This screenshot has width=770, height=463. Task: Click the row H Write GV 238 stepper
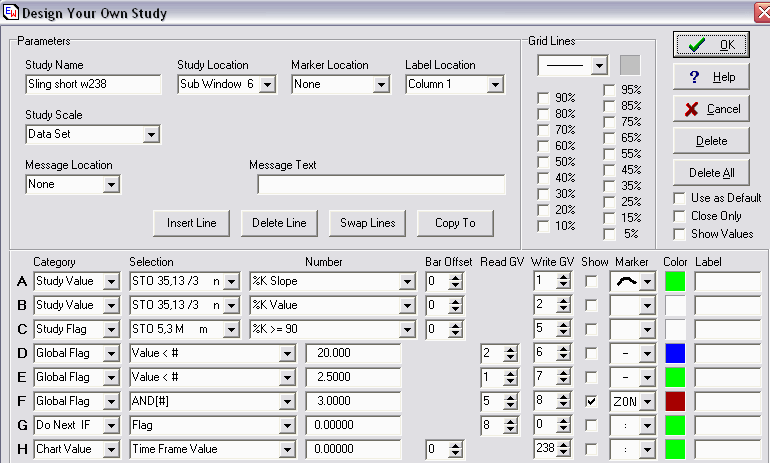click(563, 449)
